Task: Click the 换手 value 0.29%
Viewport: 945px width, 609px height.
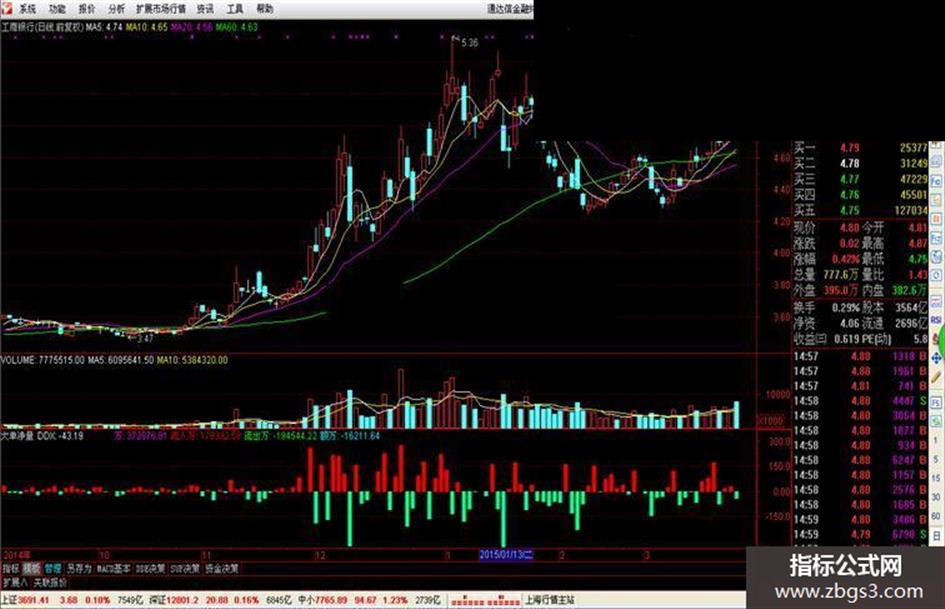Action: point(846,308)
